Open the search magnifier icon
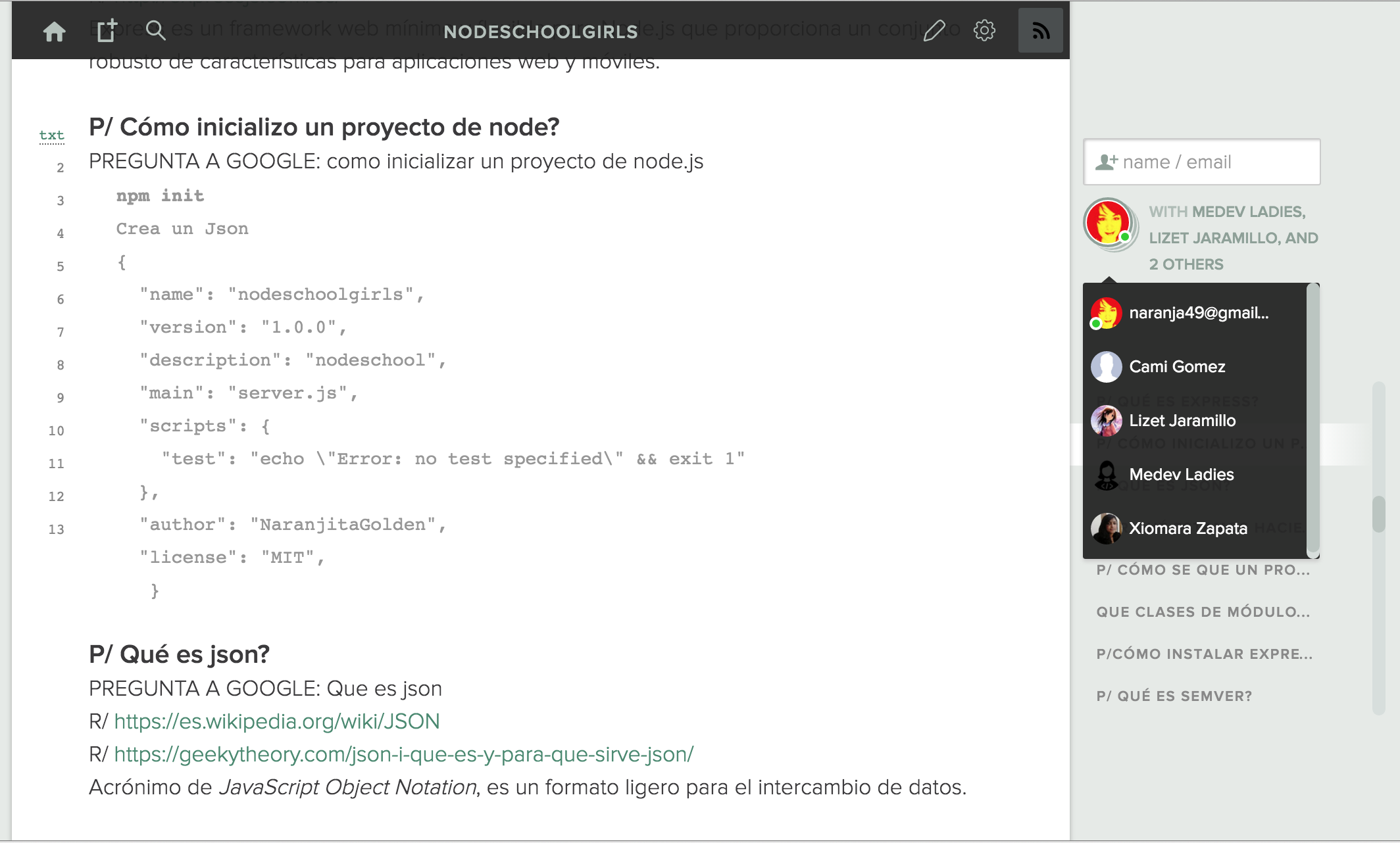 click(x=155, y=30)
